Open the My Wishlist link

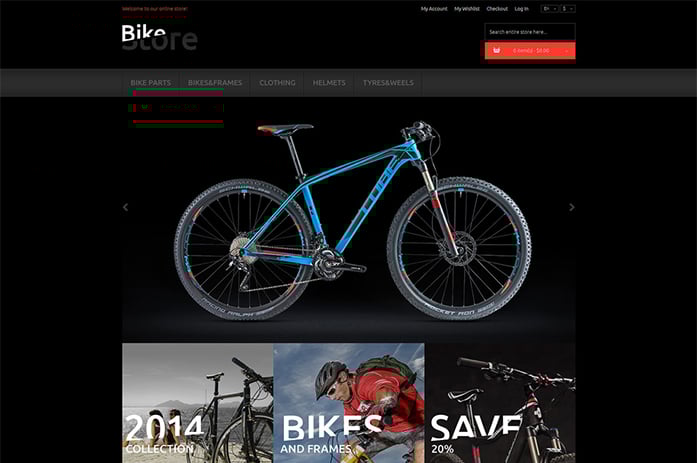coord(467,9)
